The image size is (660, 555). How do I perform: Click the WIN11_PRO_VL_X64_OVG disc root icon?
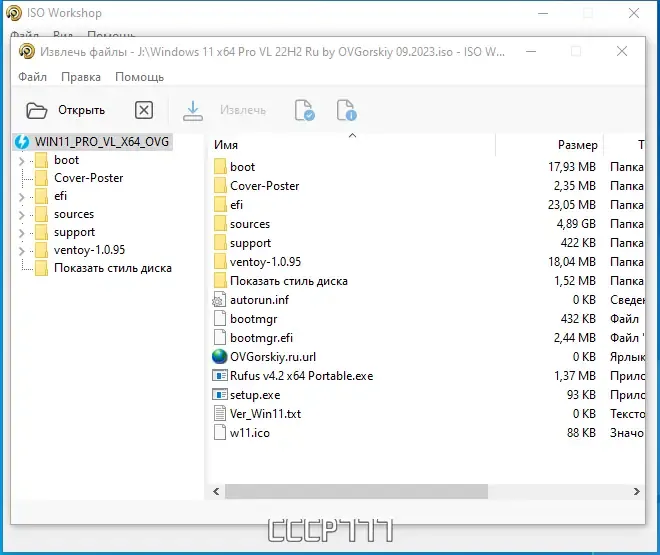tap(22, 142)
